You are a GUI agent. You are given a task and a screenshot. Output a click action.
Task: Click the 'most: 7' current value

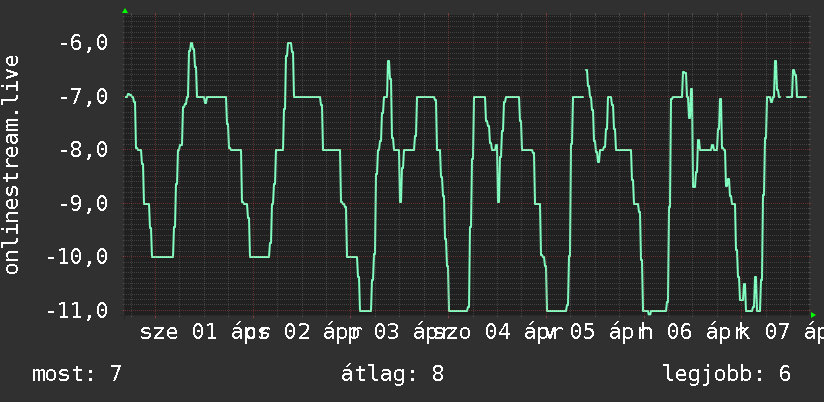(x=77, y=374)
